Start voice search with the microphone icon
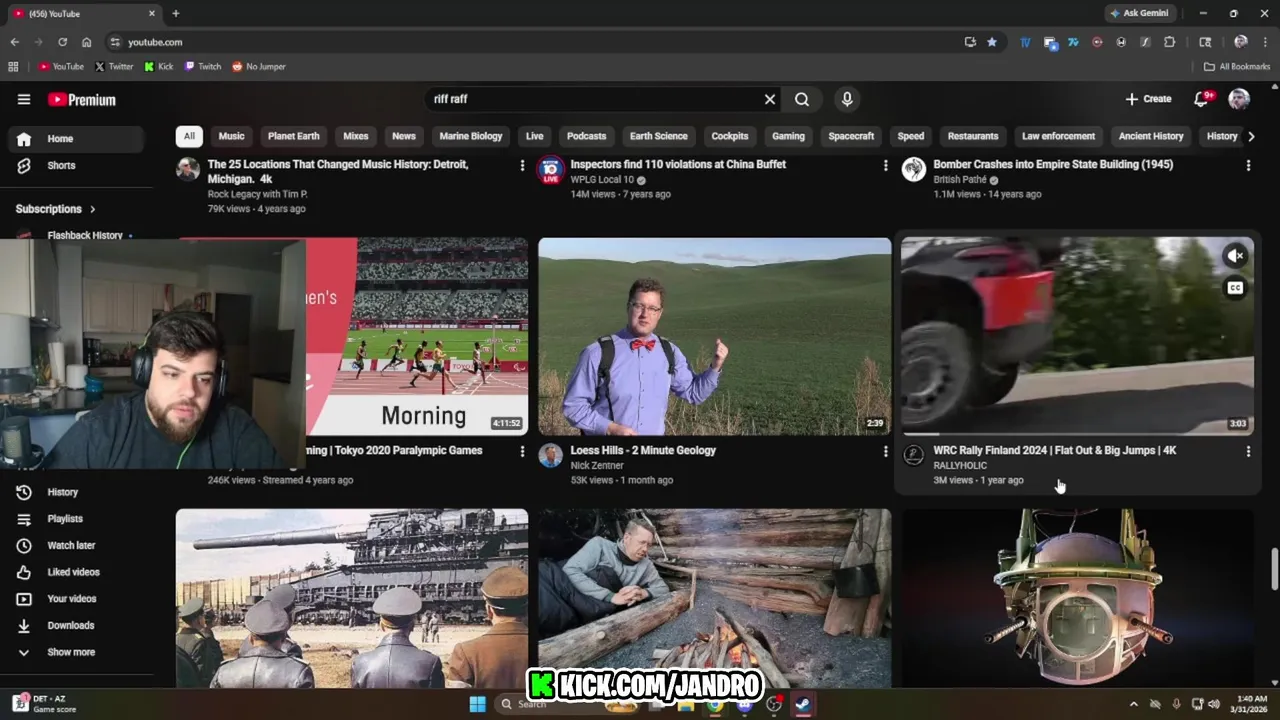Viewport: 1280px width, 720px height. click(847, 99)
